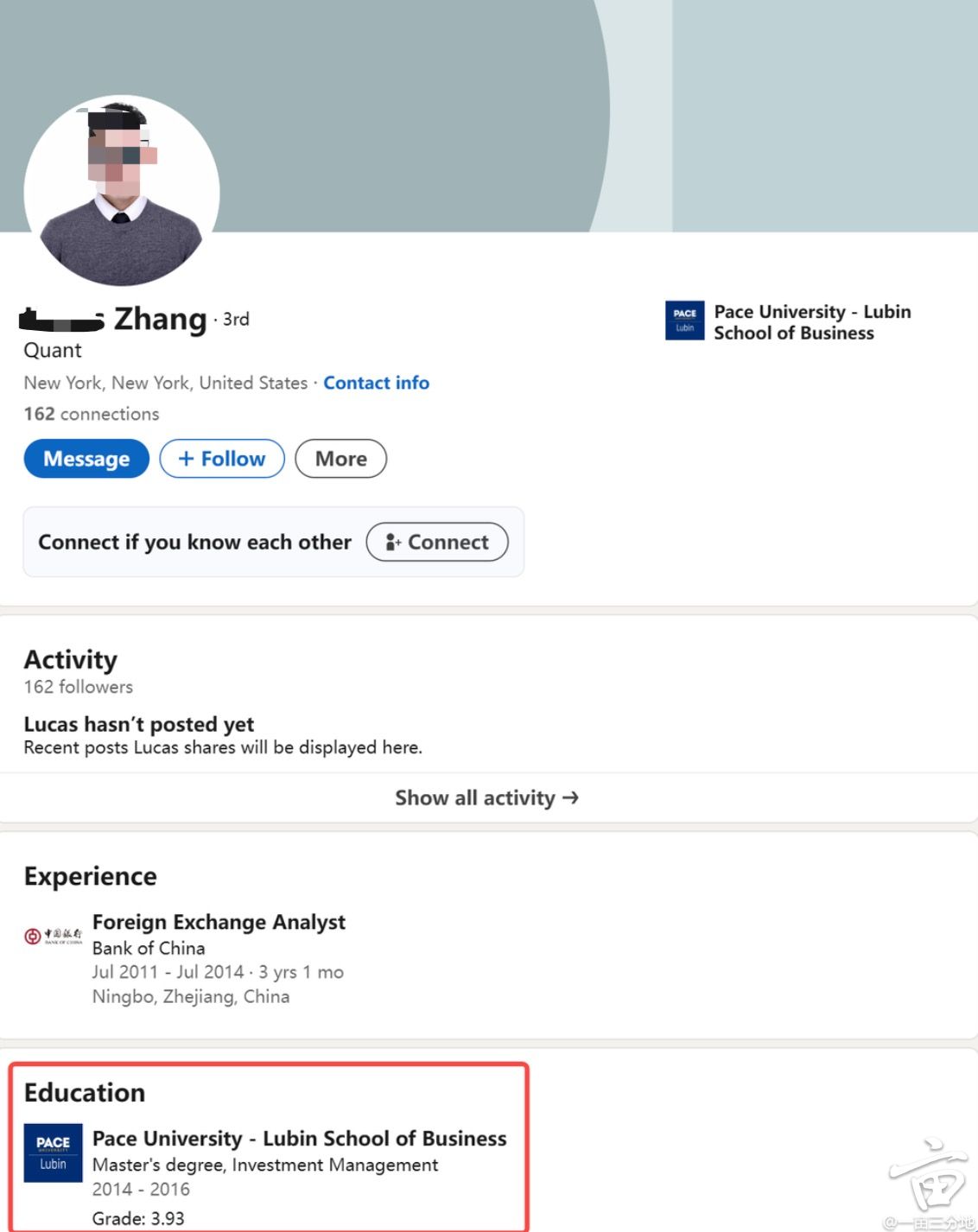This screenshot has width=978, height=1232.
Task: View the 162 connections list
Action: [92, 414]
